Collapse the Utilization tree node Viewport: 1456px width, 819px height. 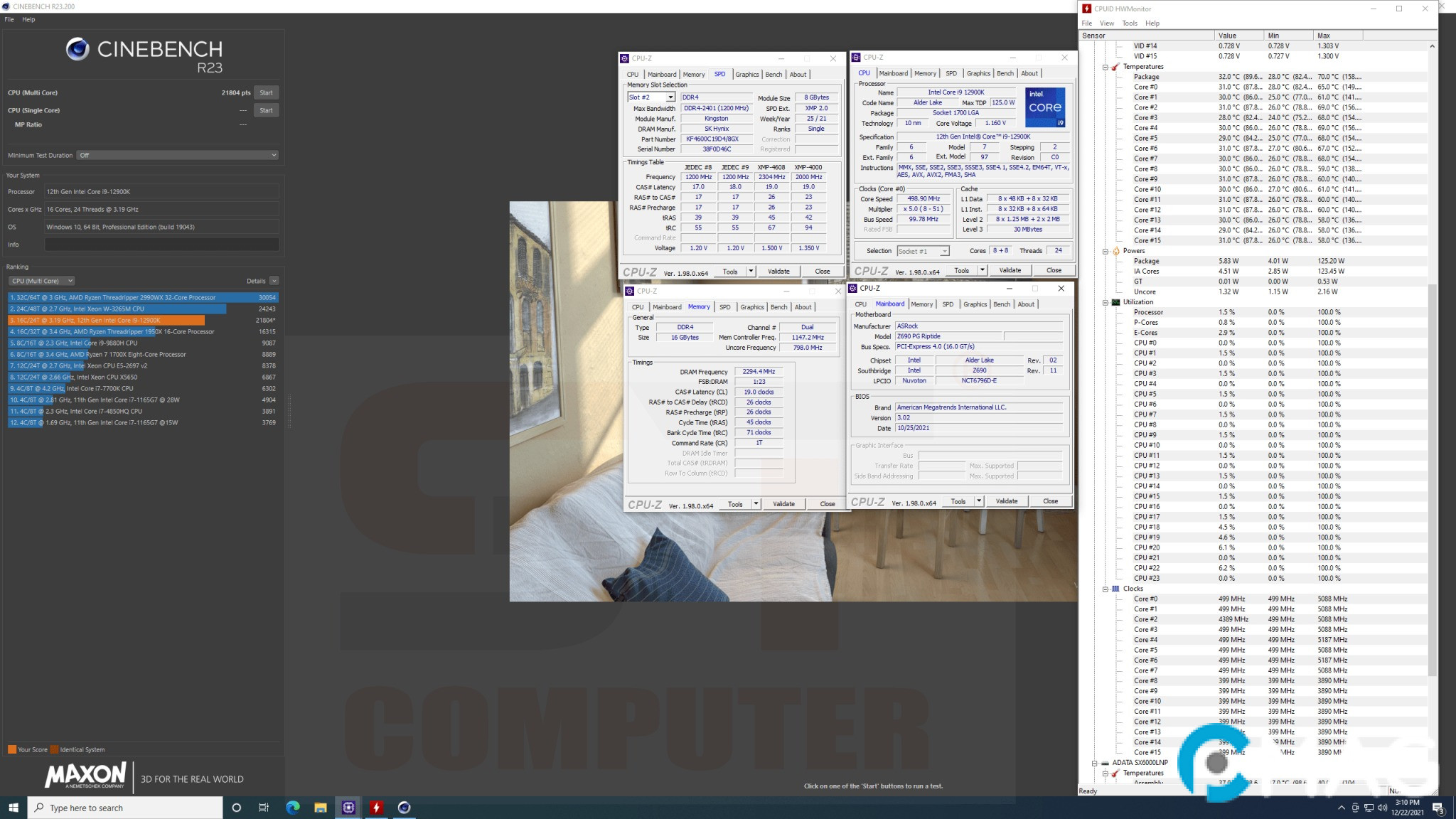(x=1106, y=302)
